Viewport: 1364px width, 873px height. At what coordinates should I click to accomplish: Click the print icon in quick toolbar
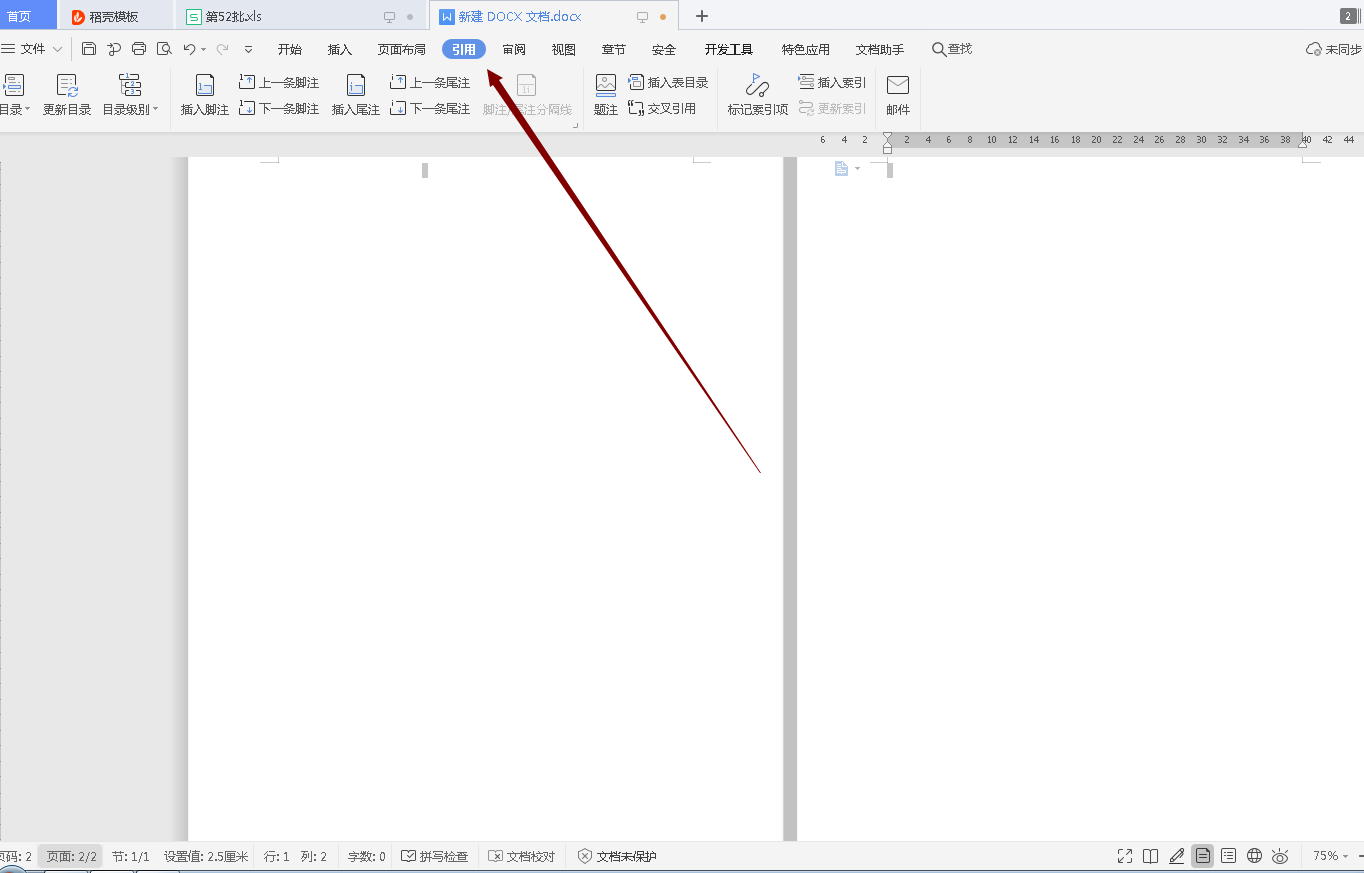[x=139, y=49]
